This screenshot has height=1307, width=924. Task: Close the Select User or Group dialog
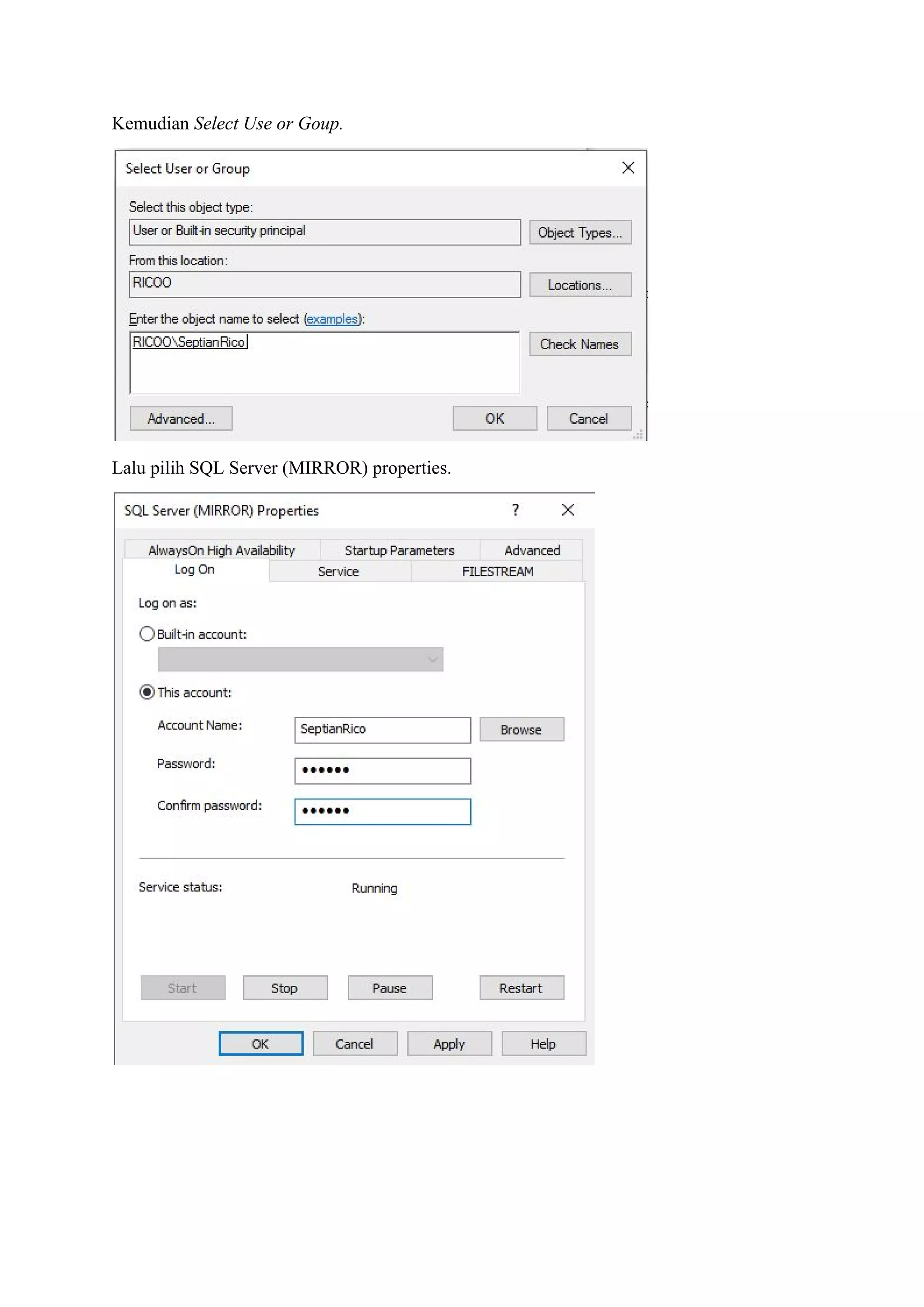628,168
